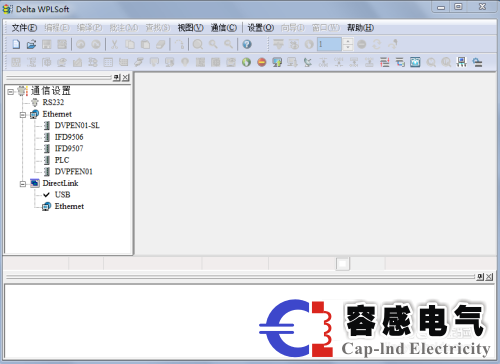500x364 pixels.
Task: Click the computer communication icon beside stop
Action: 277,62
